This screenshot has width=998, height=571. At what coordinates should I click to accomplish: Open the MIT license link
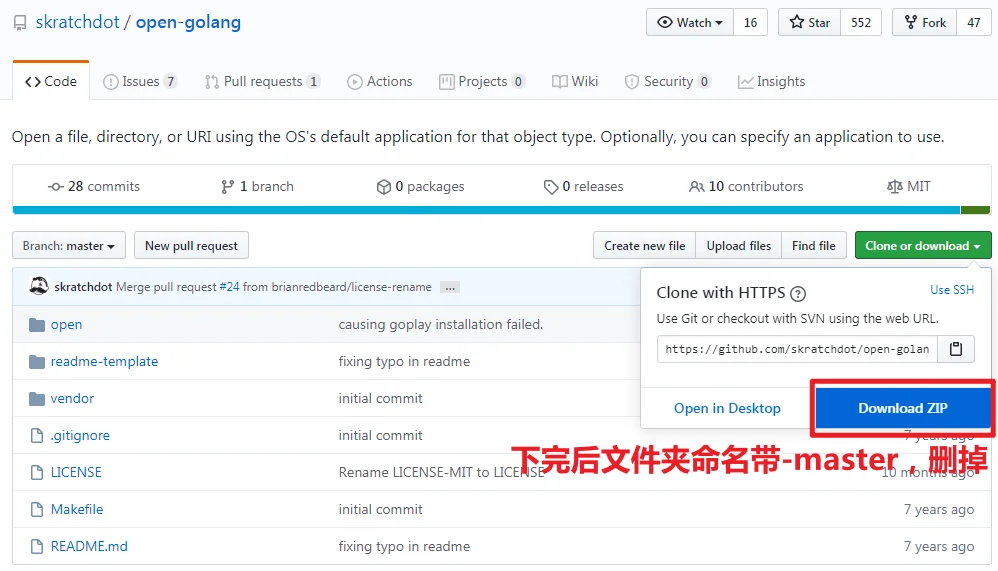tap(909, 187)
